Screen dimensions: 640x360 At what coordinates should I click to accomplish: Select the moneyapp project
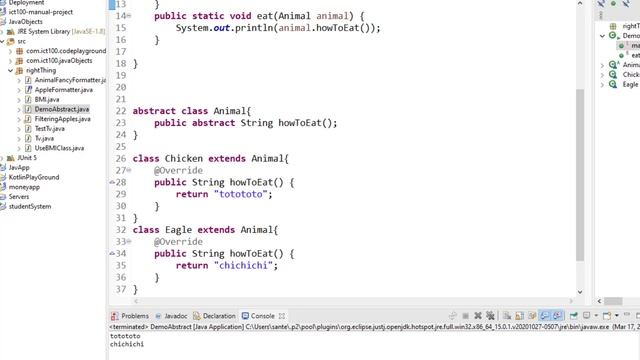[24, 187]
